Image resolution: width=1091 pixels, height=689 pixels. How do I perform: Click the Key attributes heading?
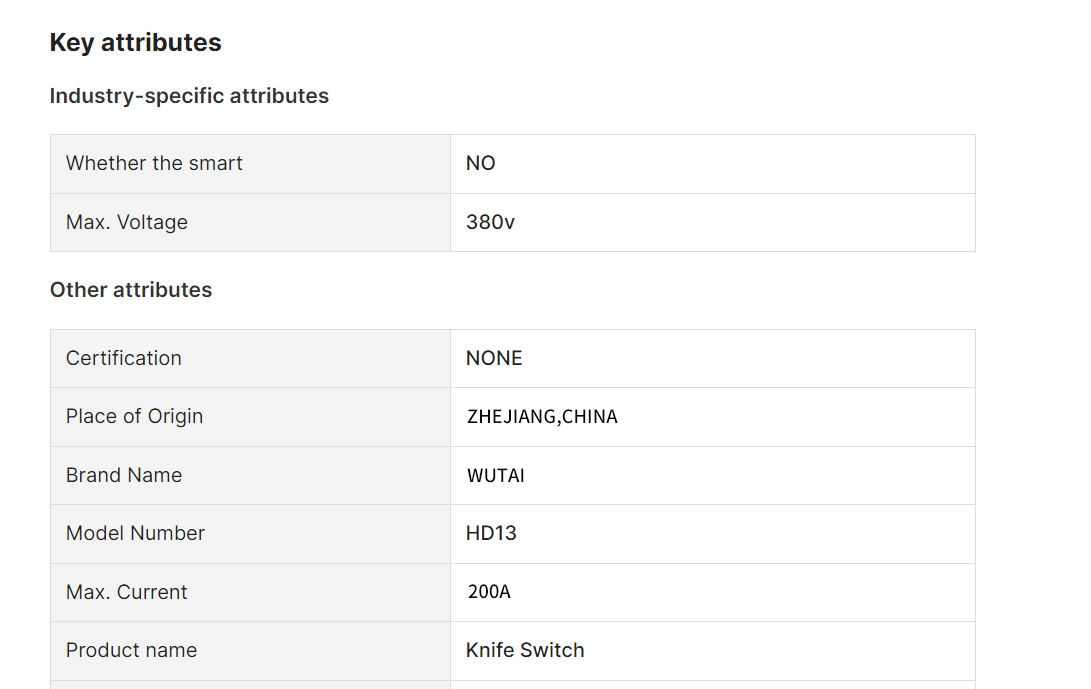click(136, 42)
